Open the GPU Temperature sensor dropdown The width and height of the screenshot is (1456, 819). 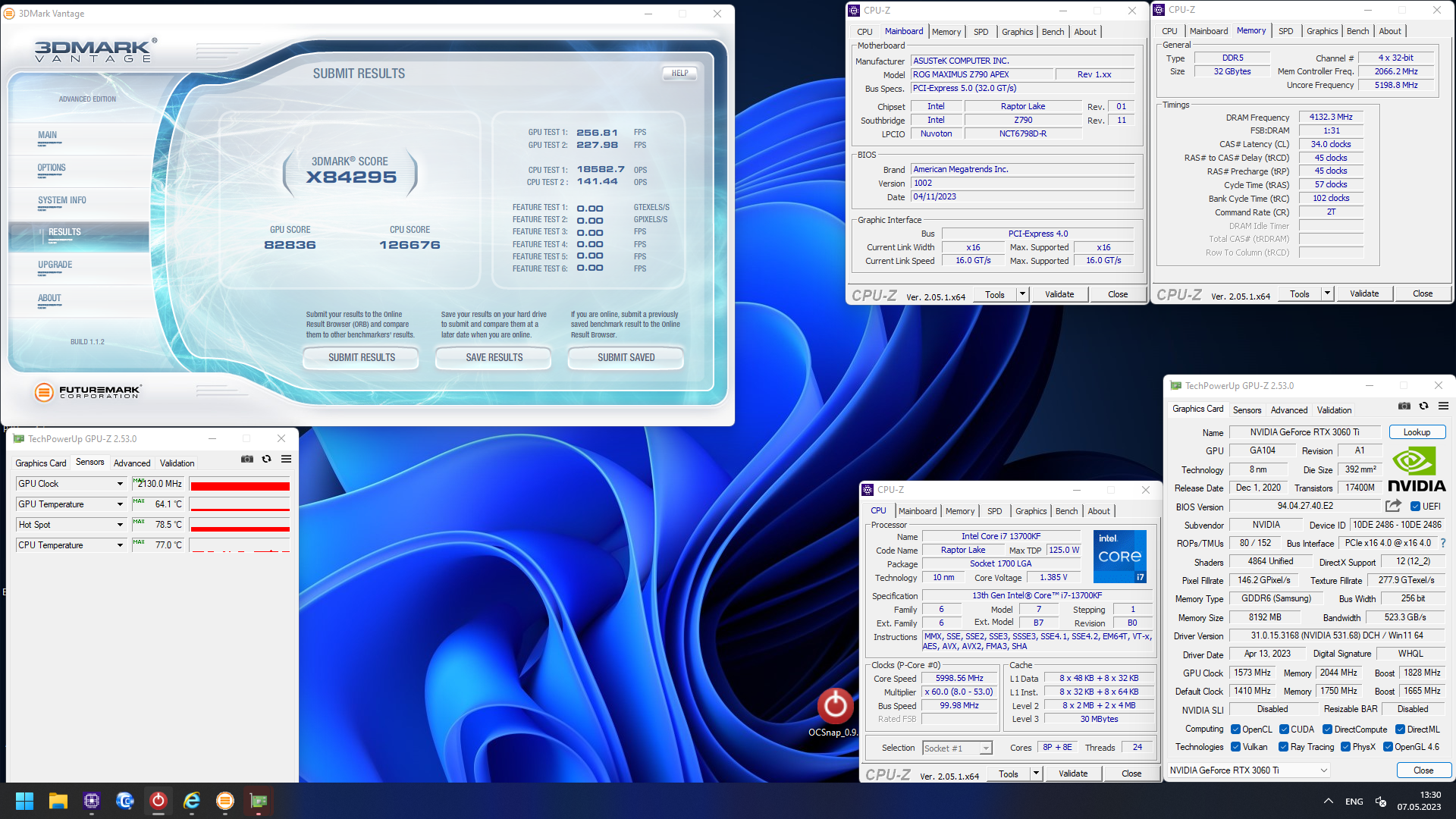coord(120,504)
